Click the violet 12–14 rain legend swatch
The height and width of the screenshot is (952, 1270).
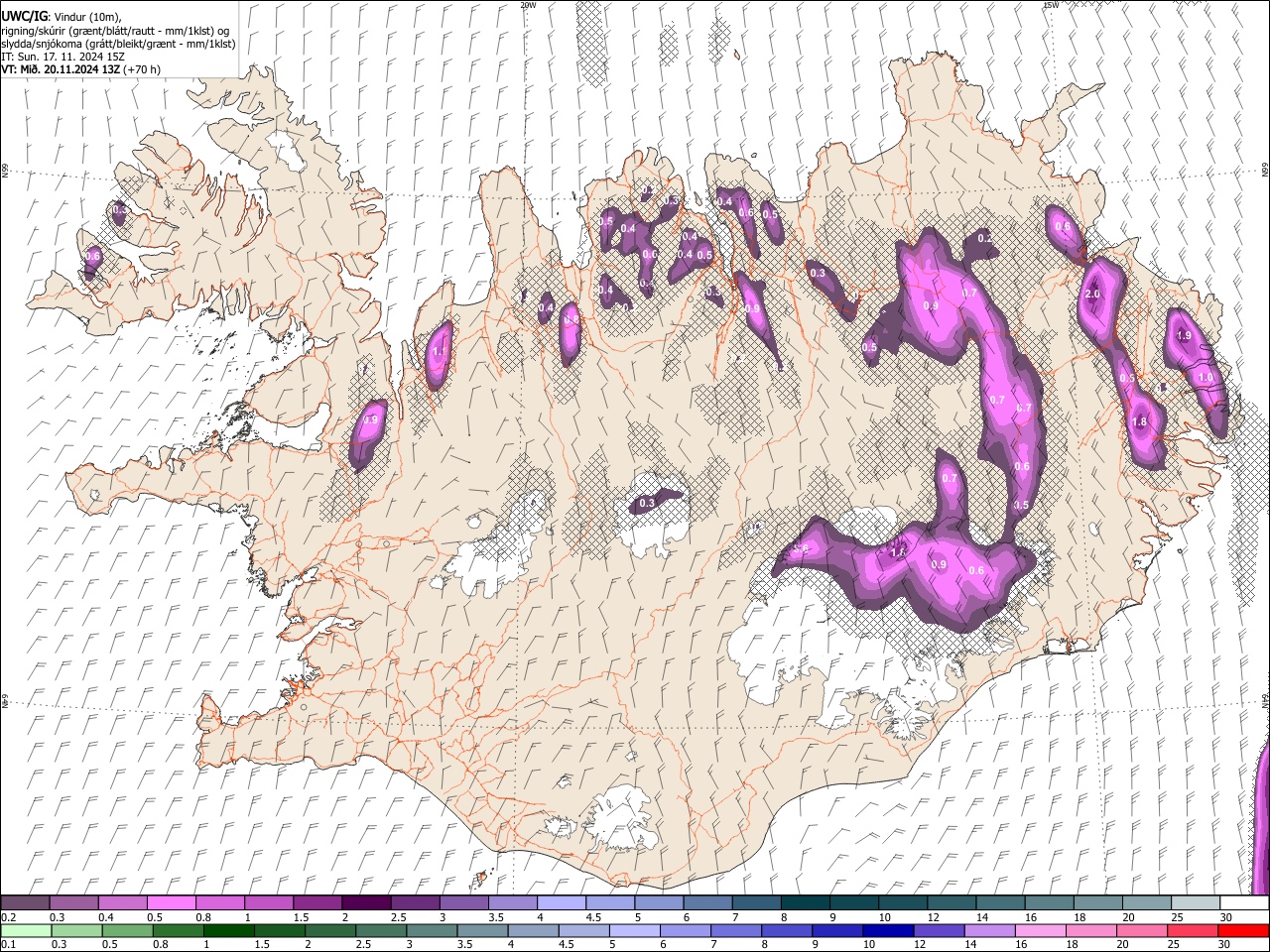click(x=940, y=930)
